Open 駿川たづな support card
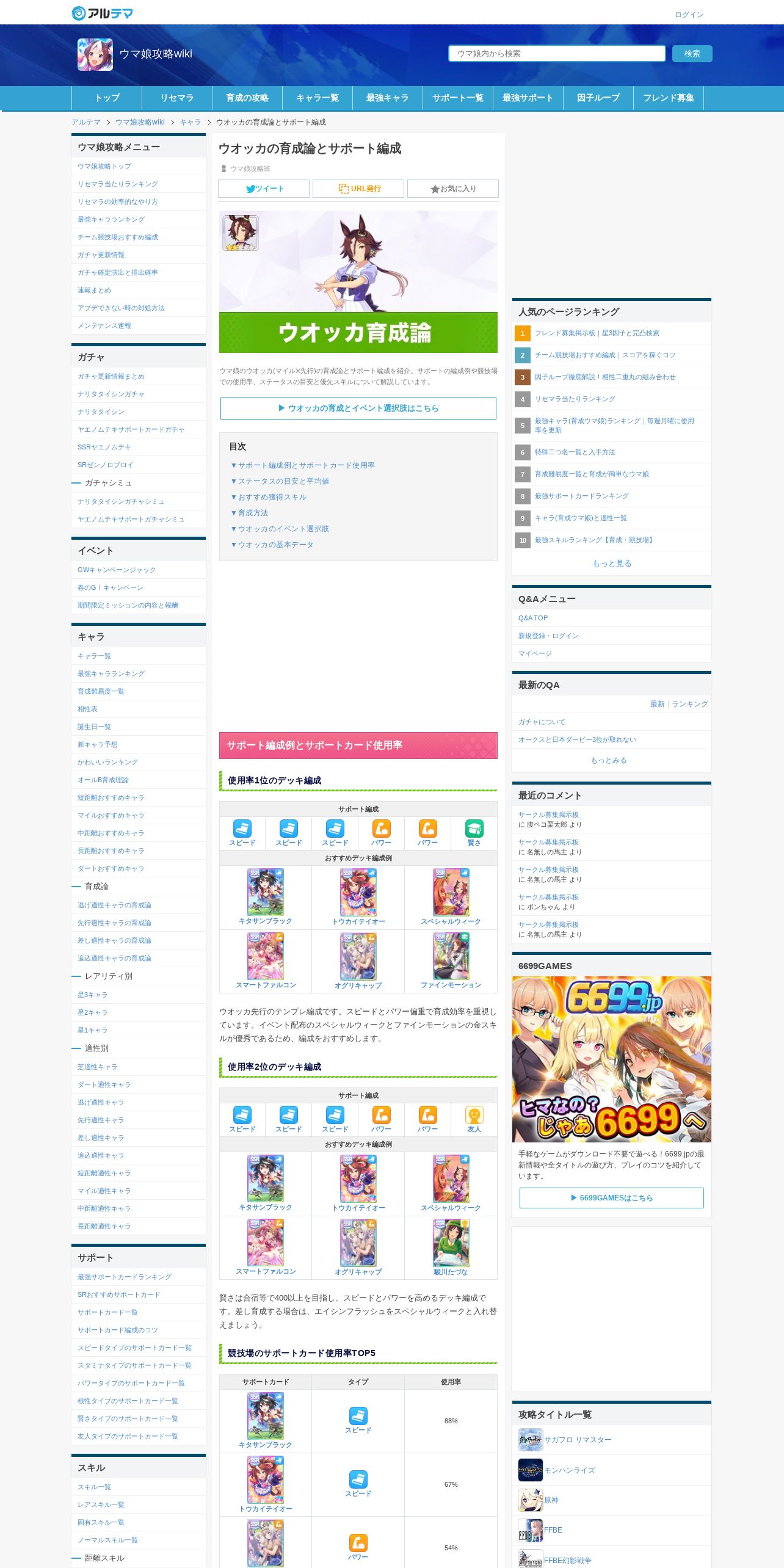Viewport: 784px width, 1568px height. tap(451, 1243)
